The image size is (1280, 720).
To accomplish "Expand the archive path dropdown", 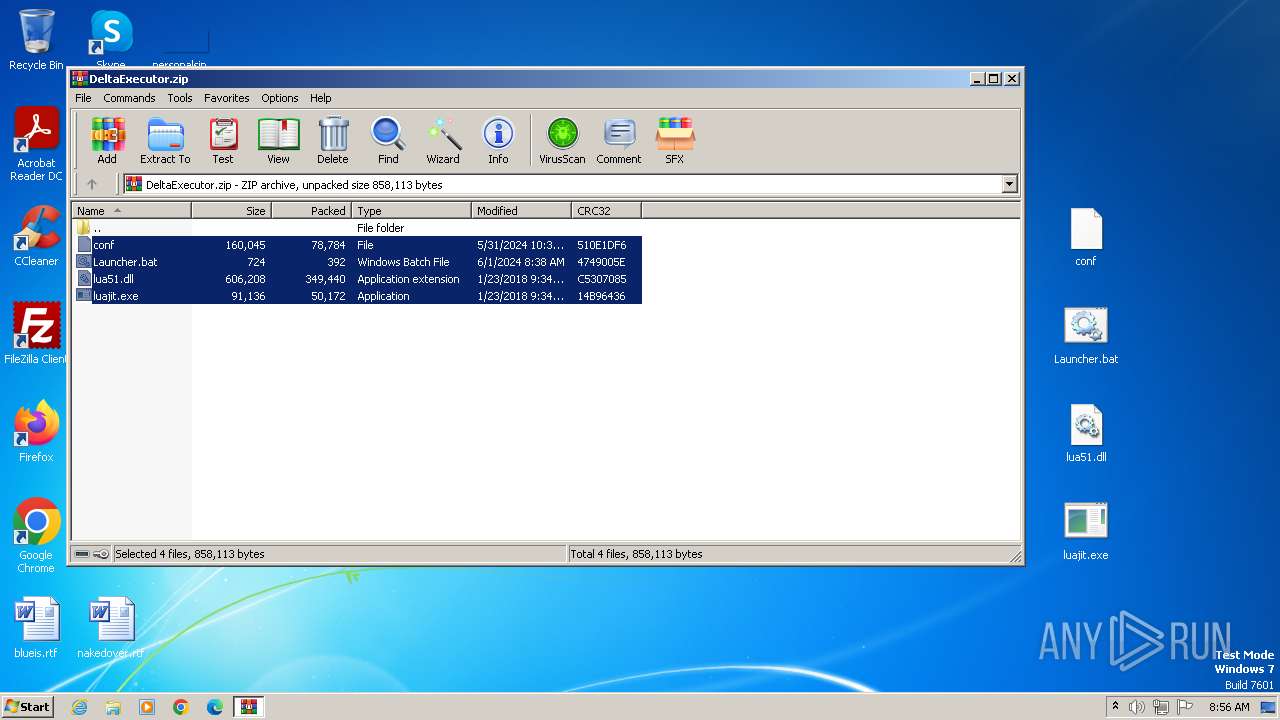I will click(x=1009, y=184).
